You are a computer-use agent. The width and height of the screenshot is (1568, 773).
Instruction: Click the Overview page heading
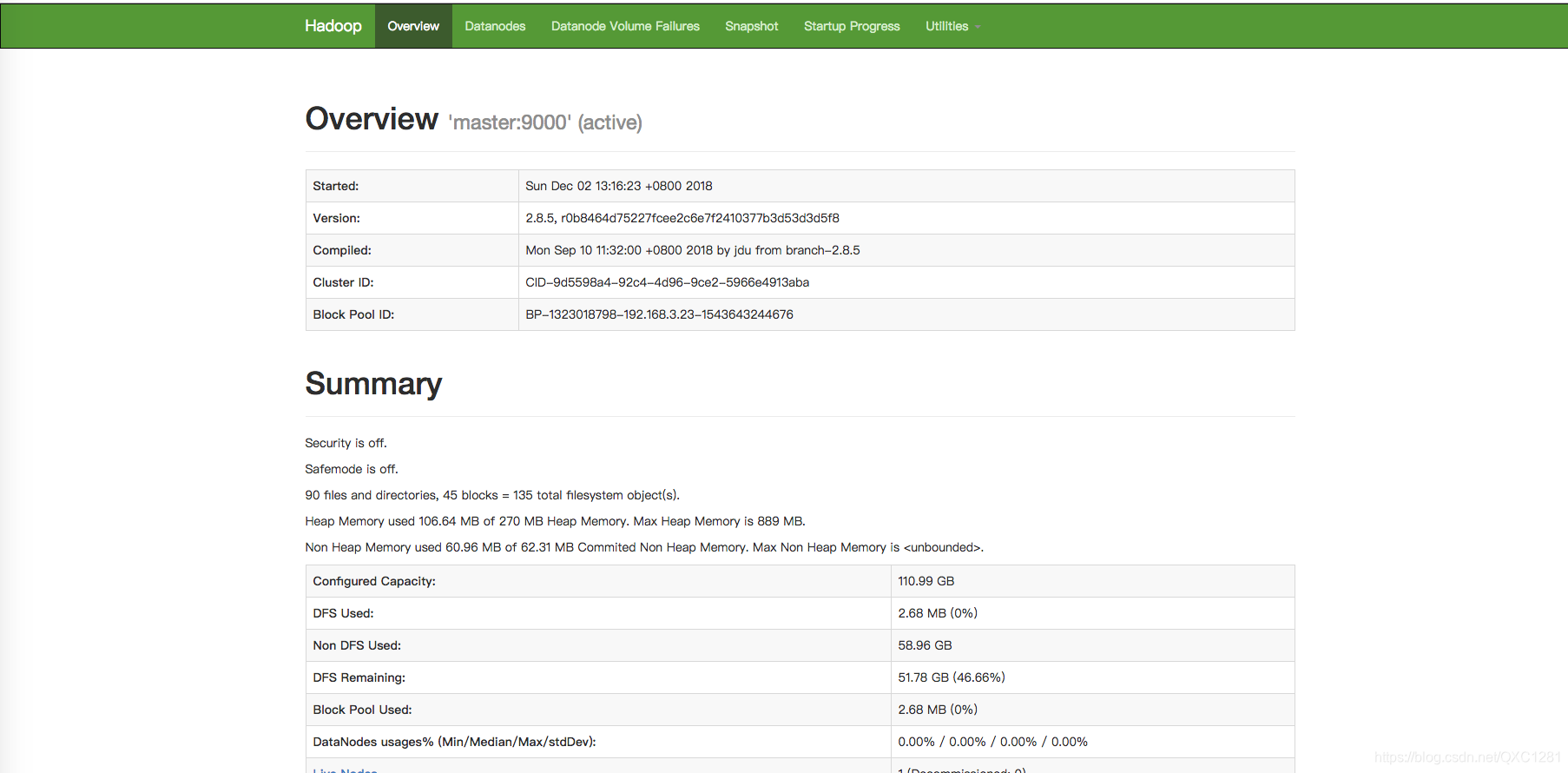tap(372, 119)
